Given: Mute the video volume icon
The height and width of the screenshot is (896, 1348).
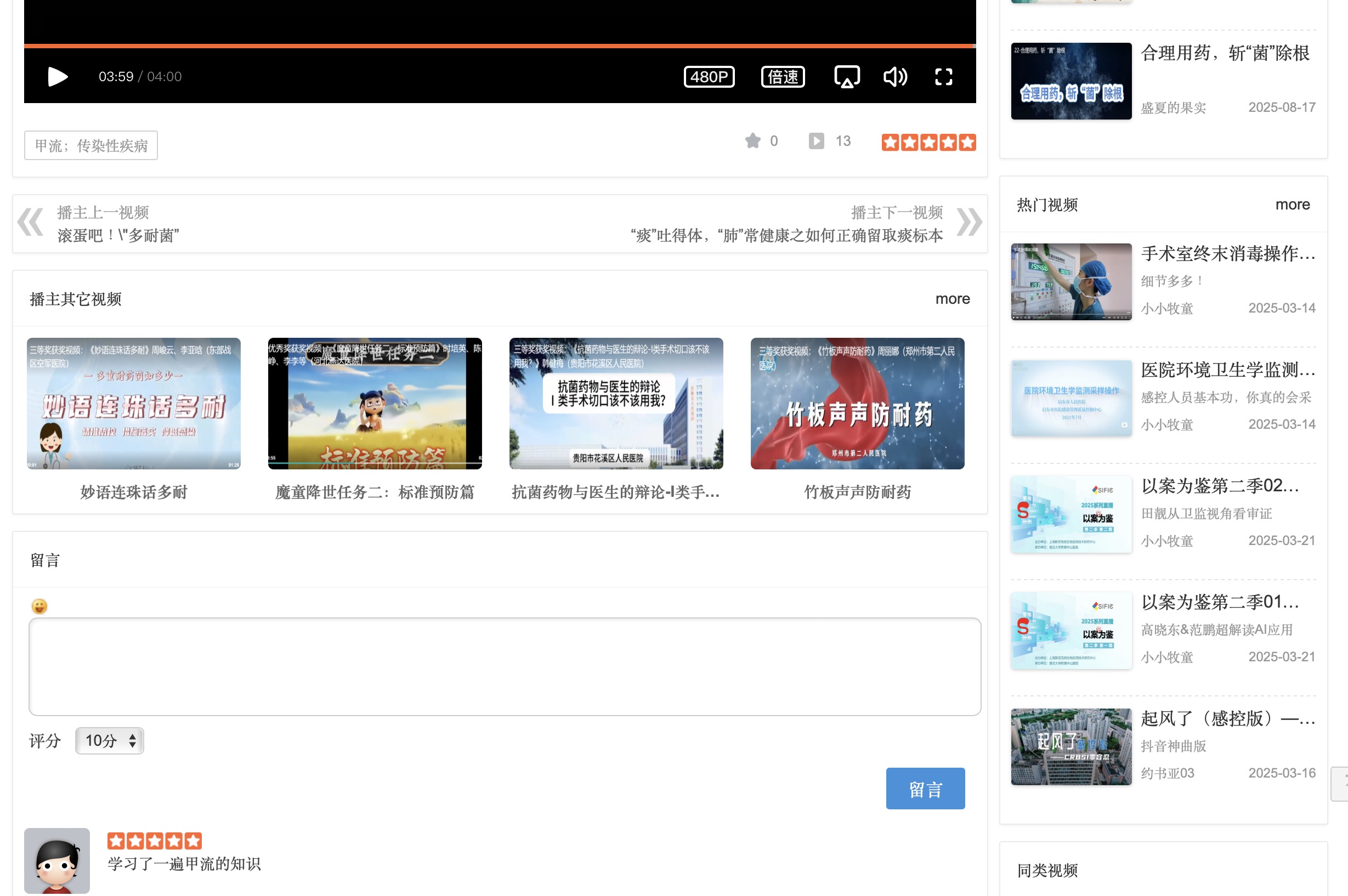Looking at the screenshot, I should 895,77.
